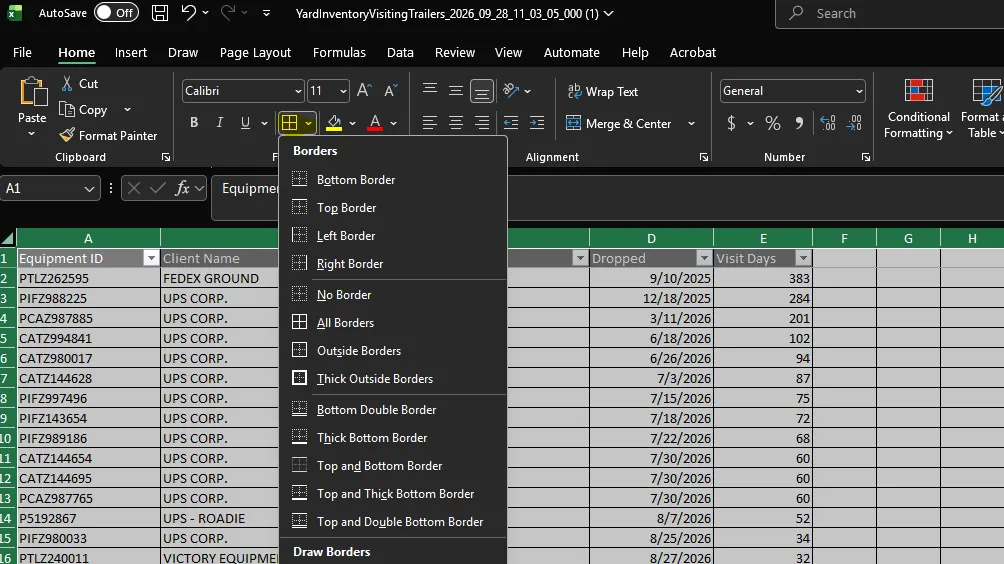
Task: Toggle Underline formatting
Action: pos(245,122)
